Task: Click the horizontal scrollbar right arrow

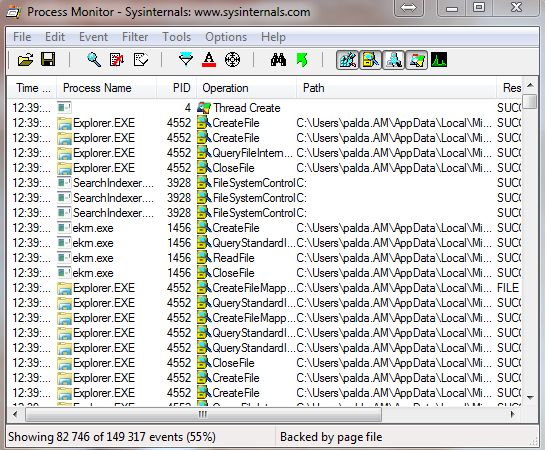Action: click(x=513, y=414)
